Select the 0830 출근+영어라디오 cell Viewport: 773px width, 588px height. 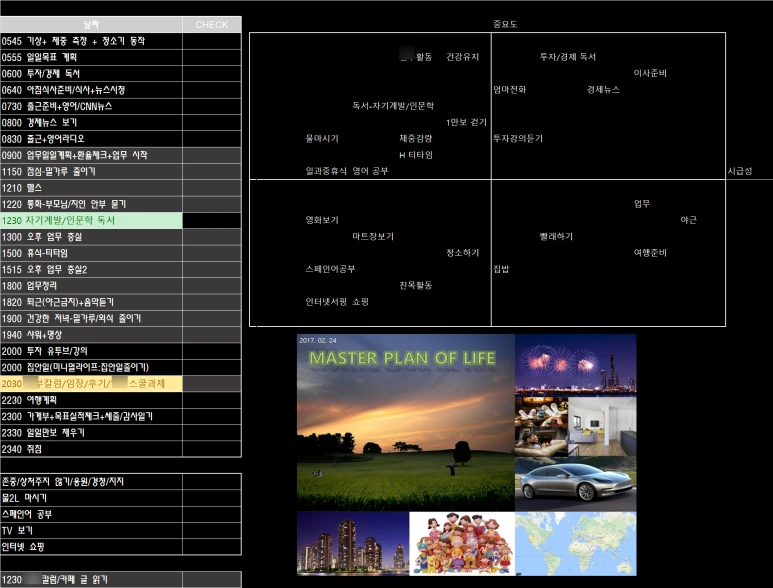pyautogui.click(x=91, y=138)
